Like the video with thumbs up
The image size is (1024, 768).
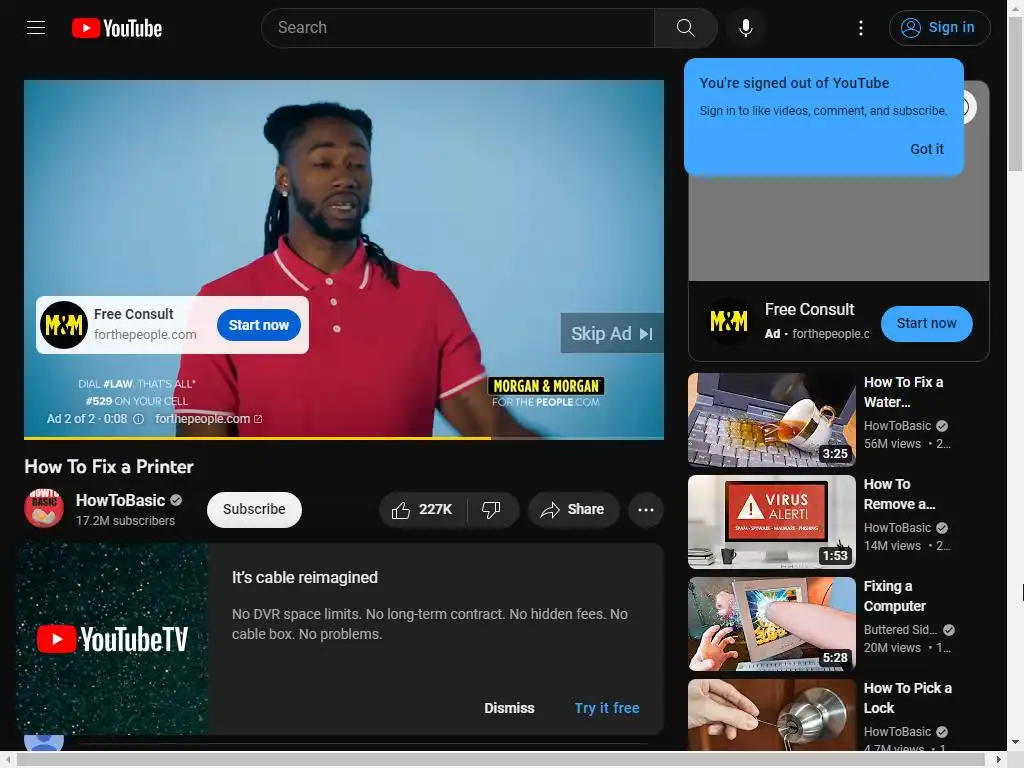tap(423, 509)
